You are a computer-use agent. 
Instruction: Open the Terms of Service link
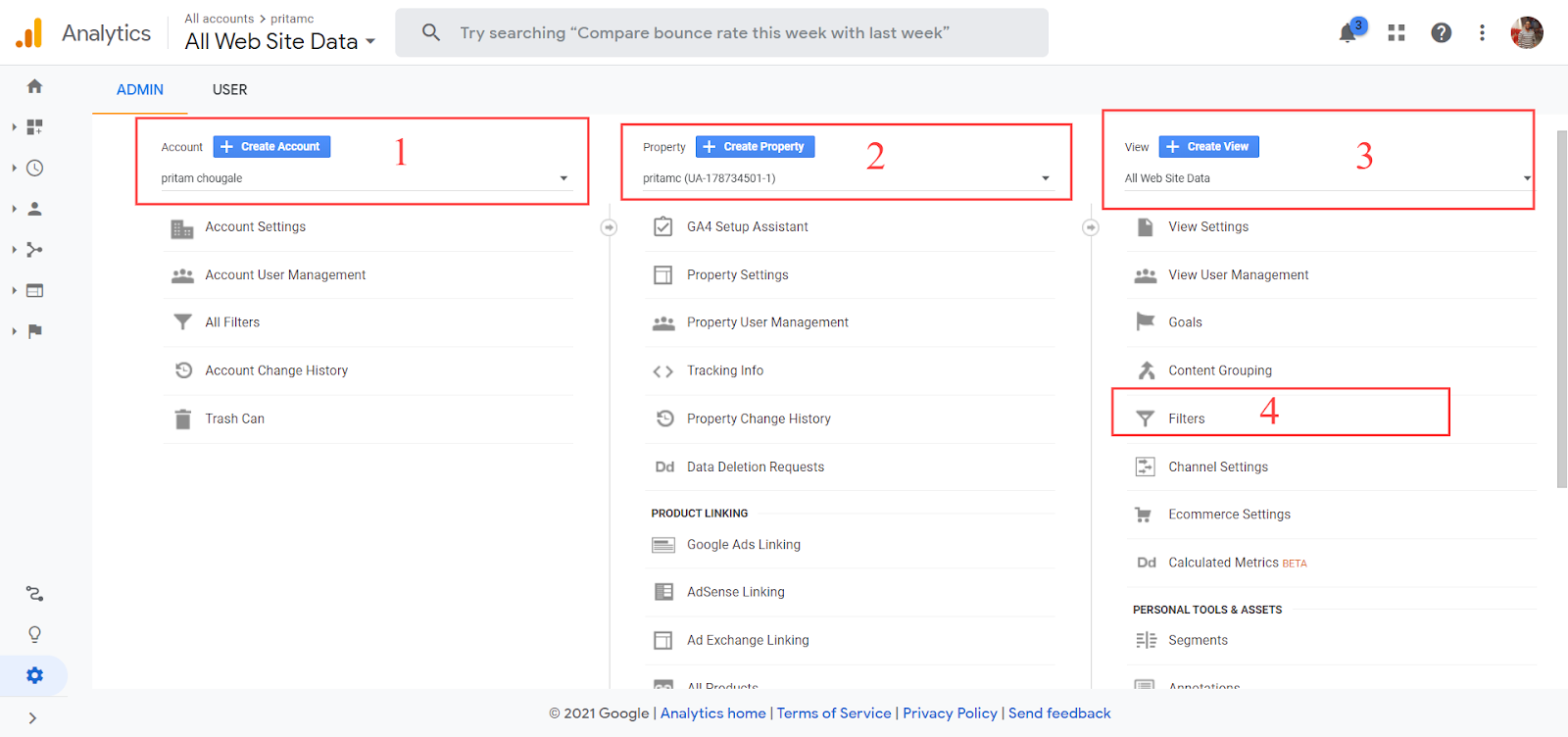click(x=834, y=713)
